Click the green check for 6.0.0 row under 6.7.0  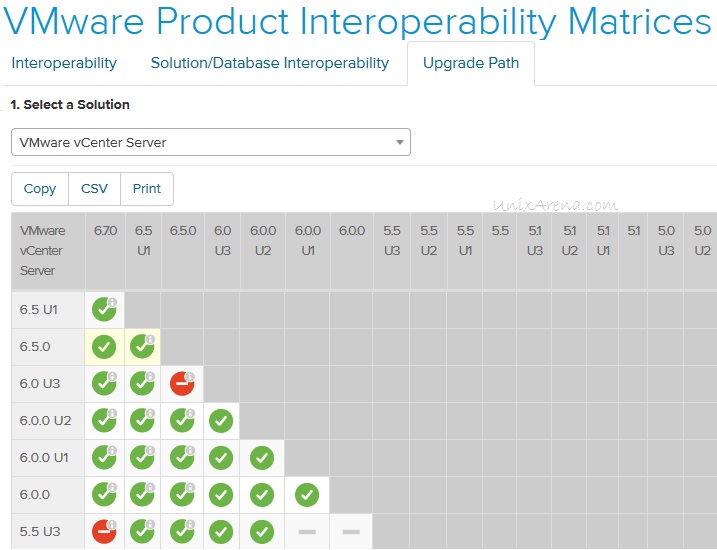tap(104, 495)
